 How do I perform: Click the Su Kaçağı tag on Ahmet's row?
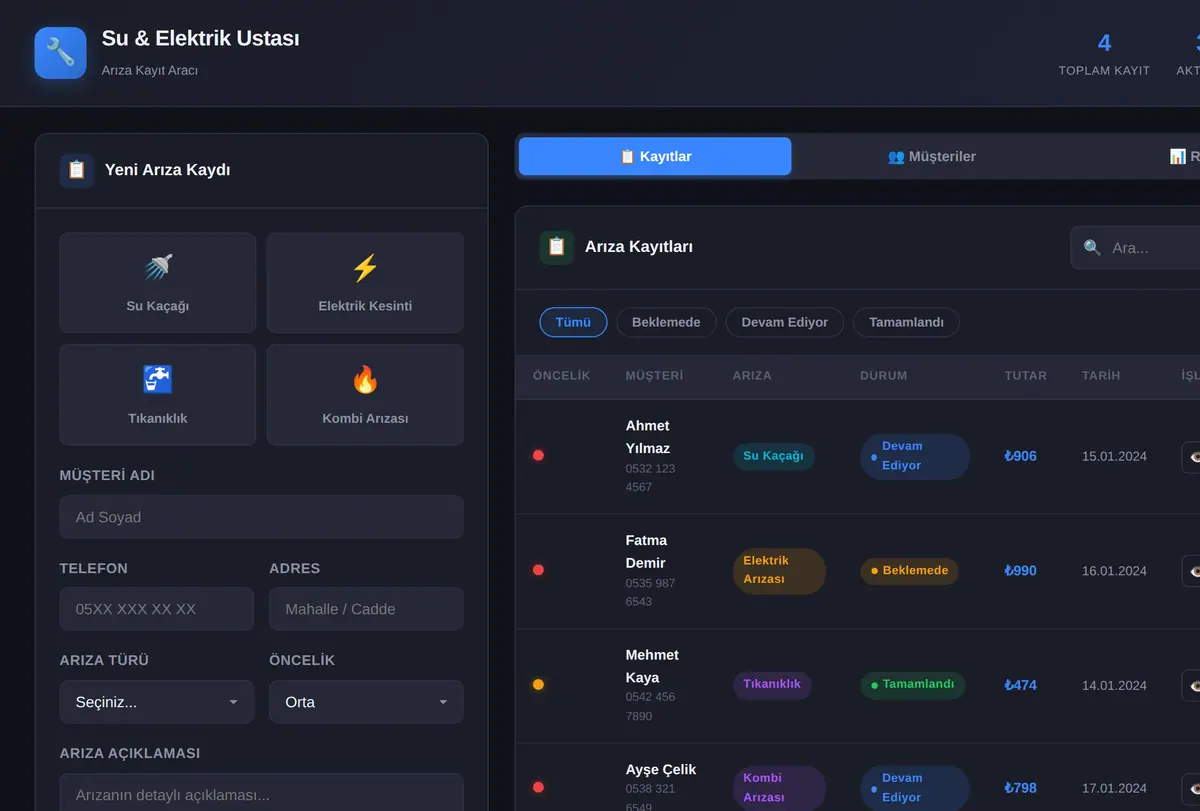(x=773, y=456)
